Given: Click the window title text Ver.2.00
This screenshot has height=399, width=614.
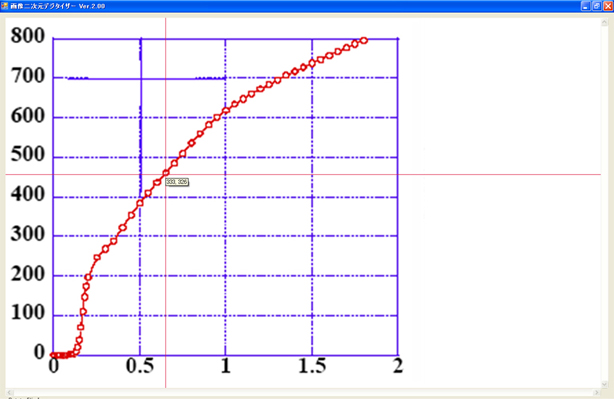Looking at the screenshot, I should point(92,6).
